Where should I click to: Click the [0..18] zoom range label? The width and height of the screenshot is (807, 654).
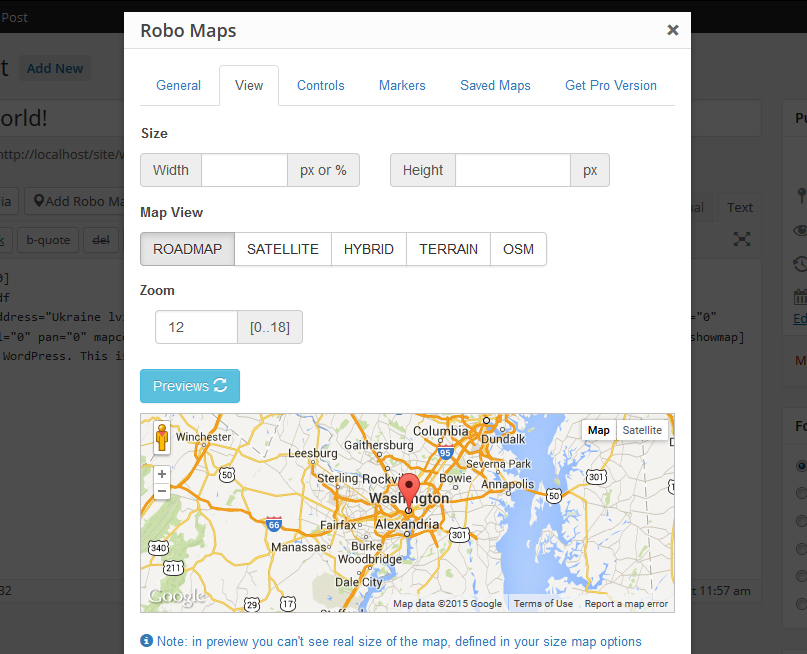click(270, 327)
